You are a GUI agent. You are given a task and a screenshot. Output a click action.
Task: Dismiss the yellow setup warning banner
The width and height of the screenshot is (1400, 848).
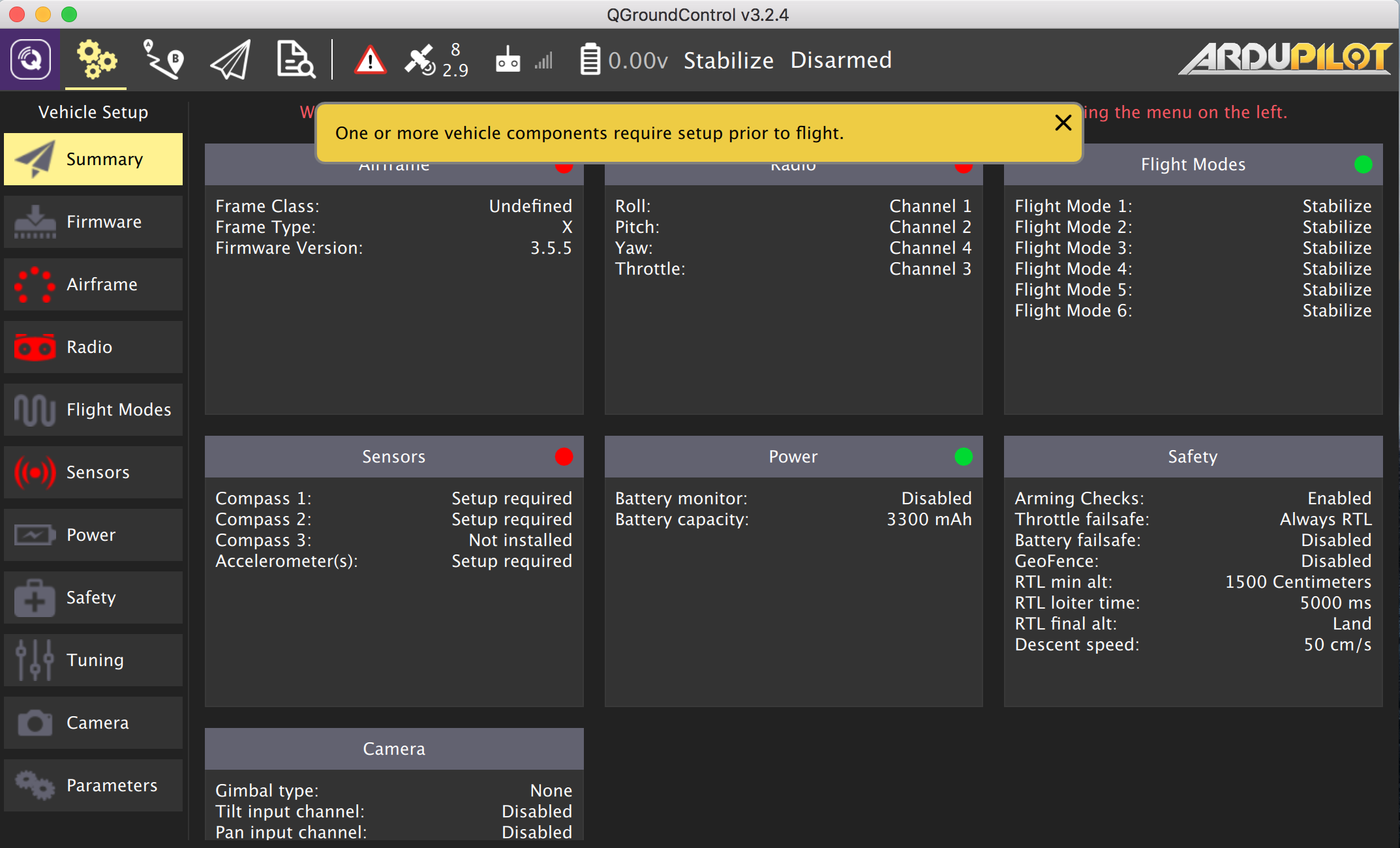[1063, 123]
